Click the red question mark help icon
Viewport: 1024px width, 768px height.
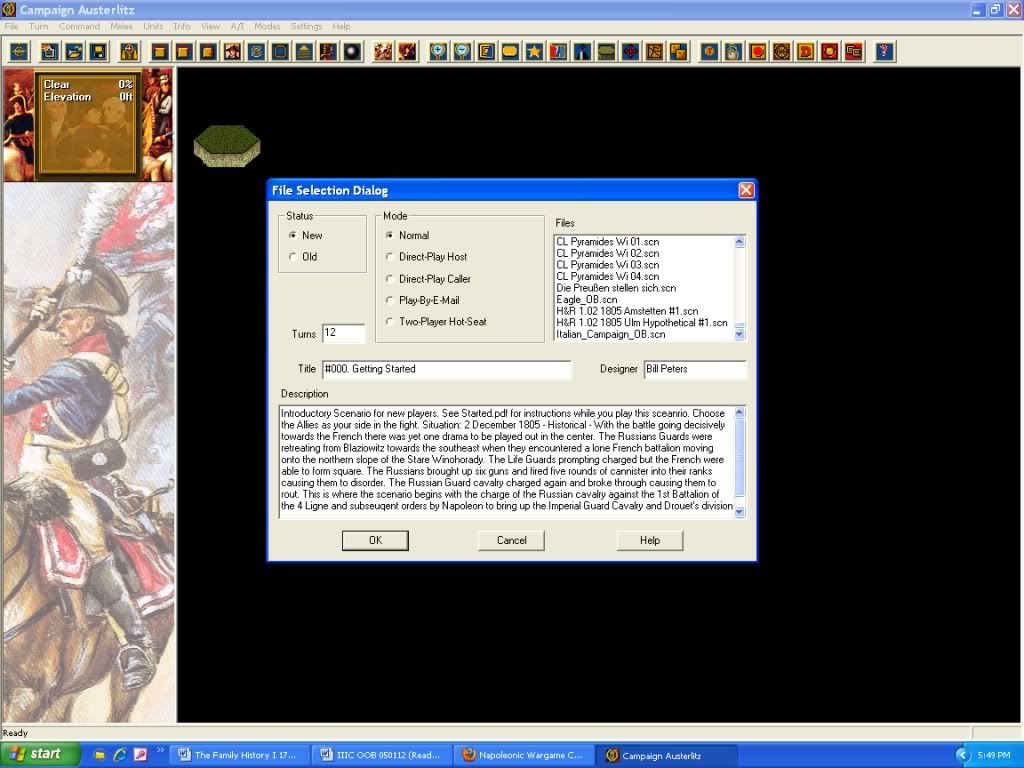click(884, 52)
